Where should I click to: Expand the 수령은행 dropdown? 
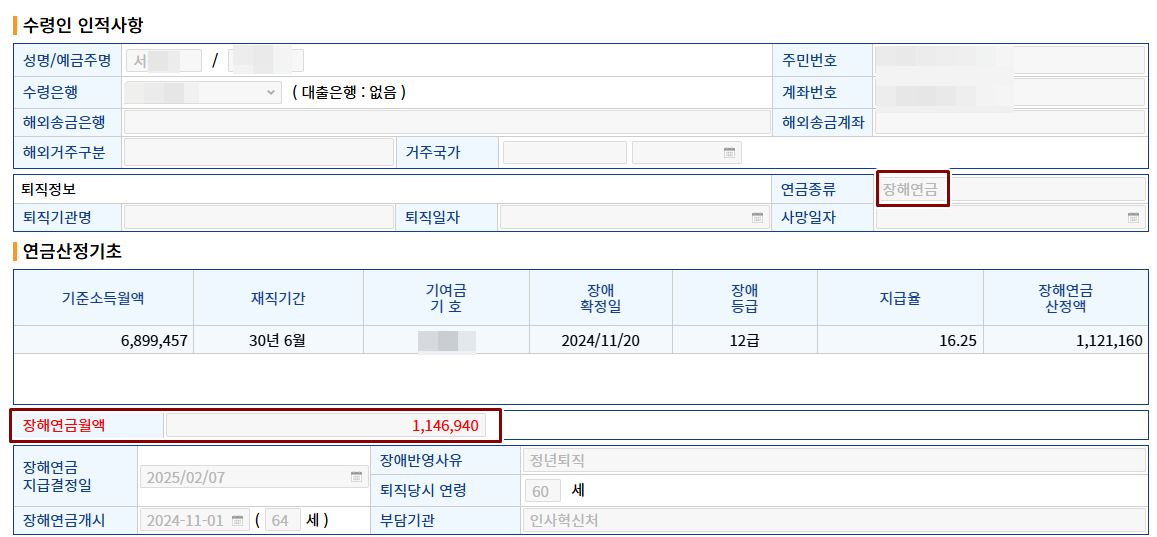271,93
